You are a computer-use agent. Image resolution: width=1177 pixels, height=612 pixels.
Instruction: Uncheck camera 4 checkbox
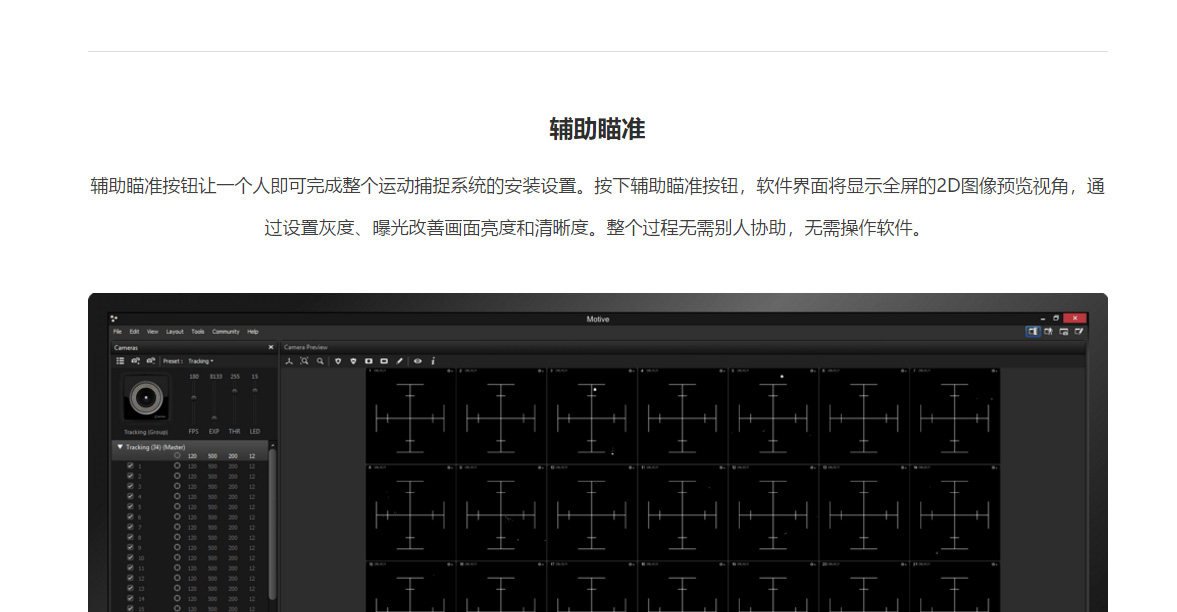[x=130, y=496]
